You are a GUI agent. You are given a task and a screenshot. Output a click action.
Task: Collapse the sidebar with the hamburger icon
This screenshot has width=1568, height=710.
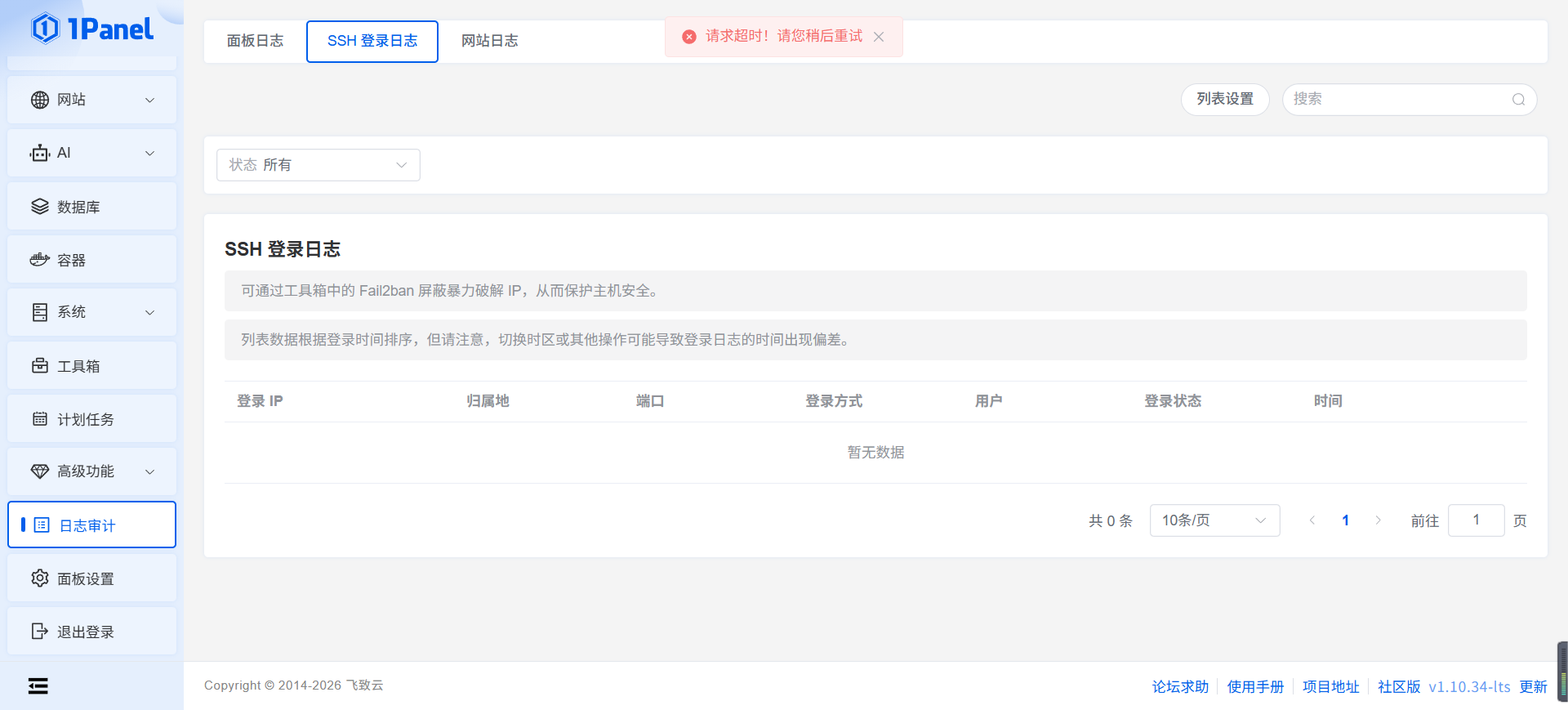pyautogui.click(x=38, y=686)
